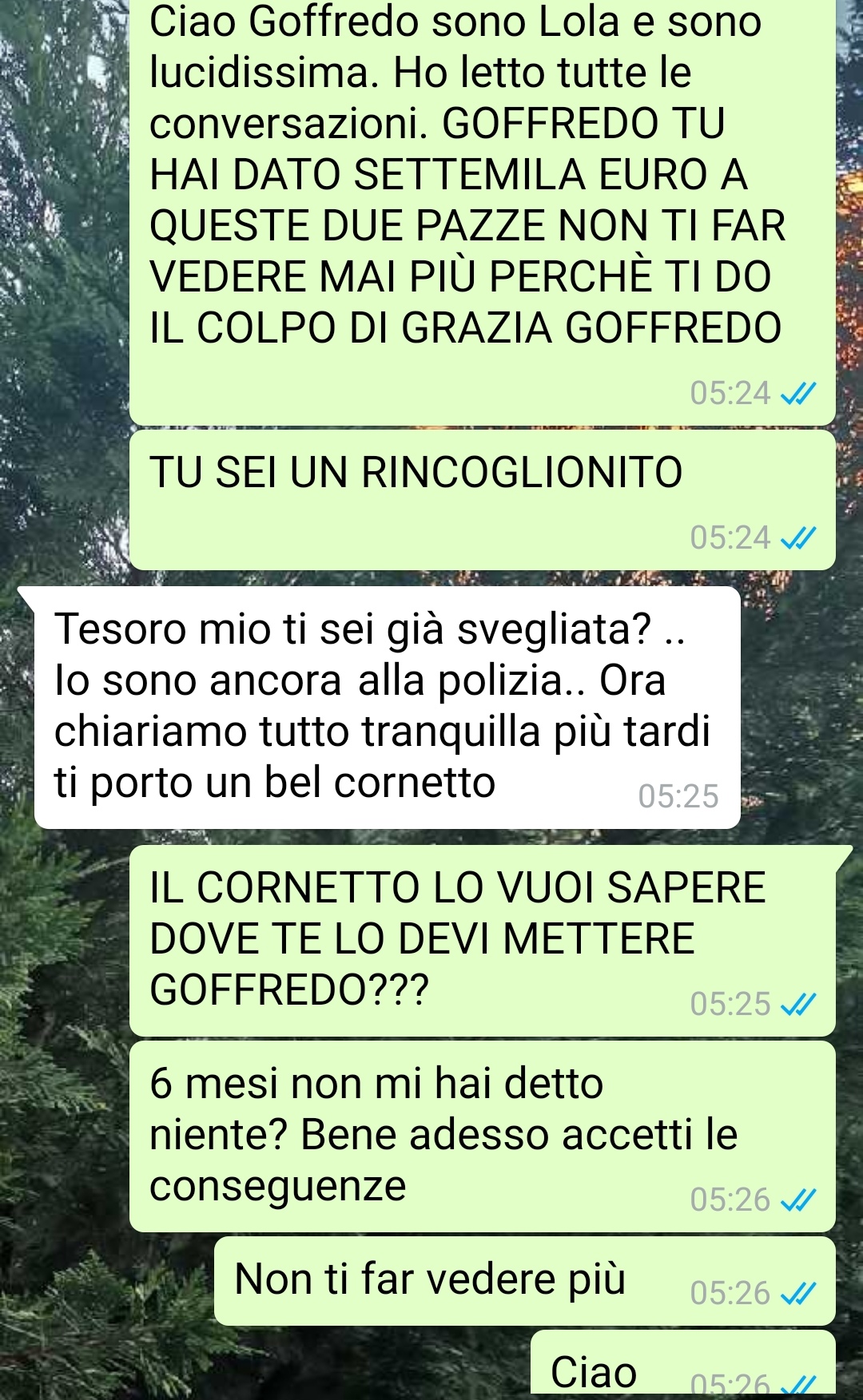Tap the read ticks on the '6 mesi' message

coord(797,1200)
